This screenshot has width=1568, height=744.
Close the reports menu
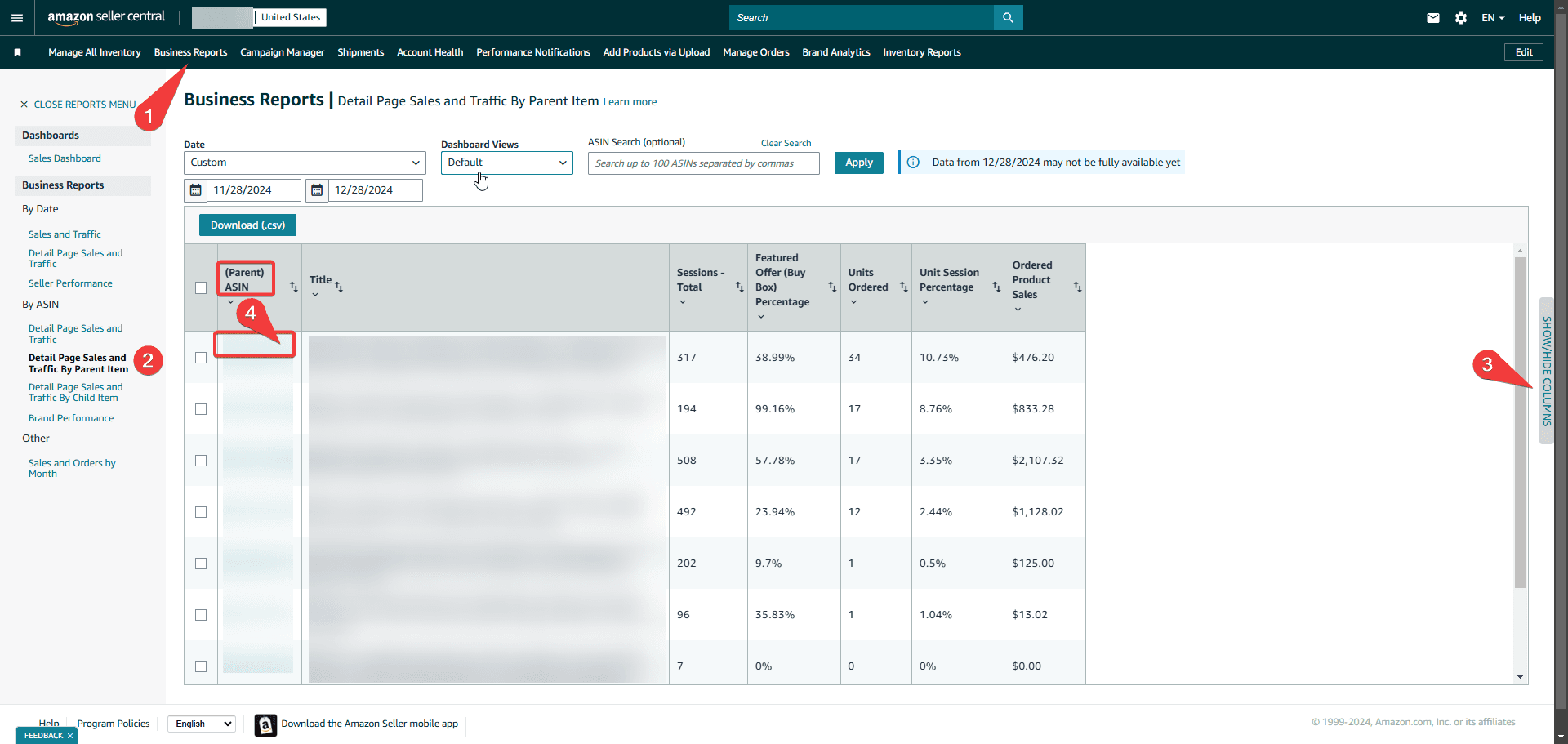pyautogui.click(x=78, y=105)
